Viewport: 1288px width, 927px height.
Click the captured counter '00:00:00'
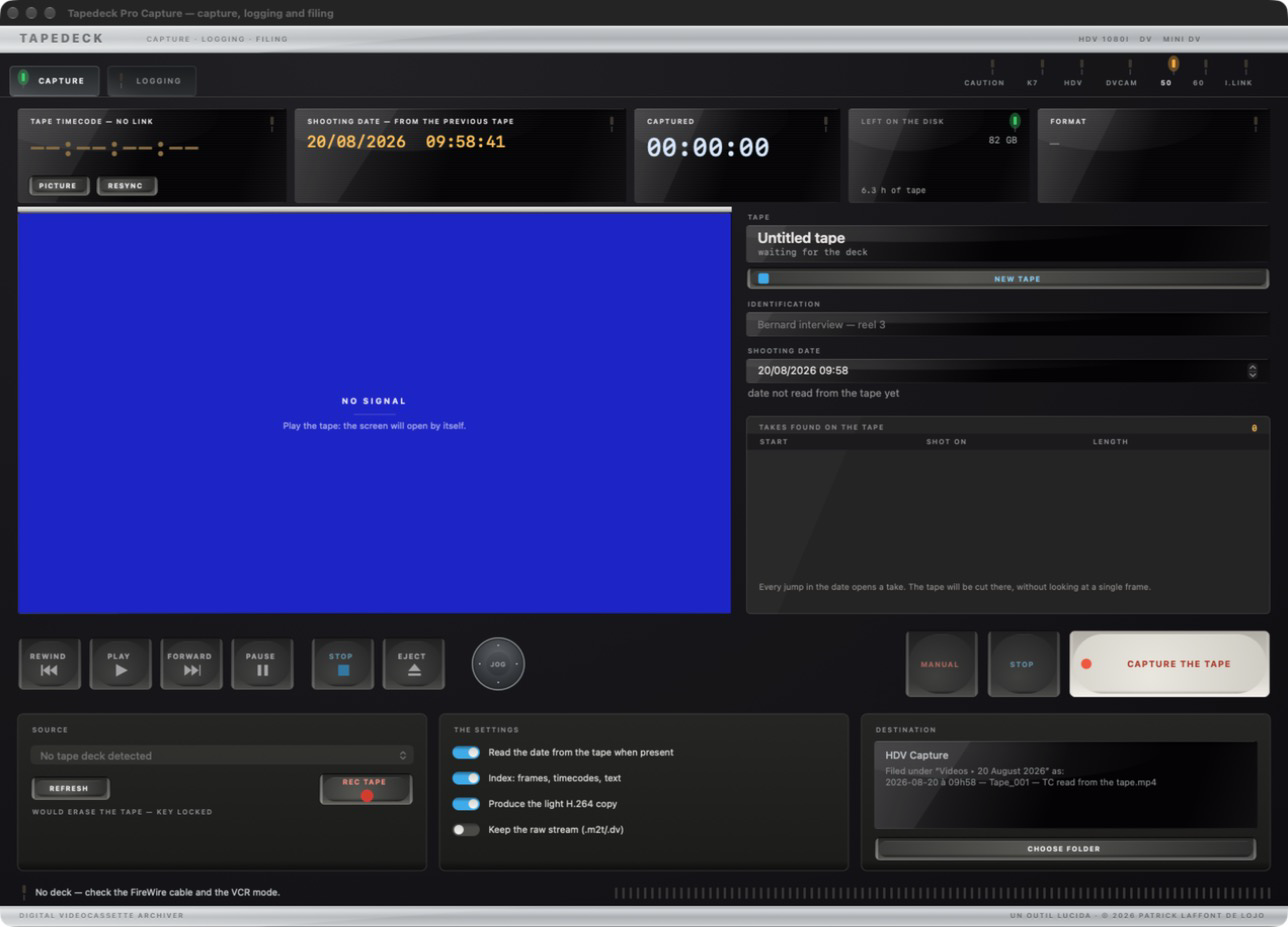point(708,148)
